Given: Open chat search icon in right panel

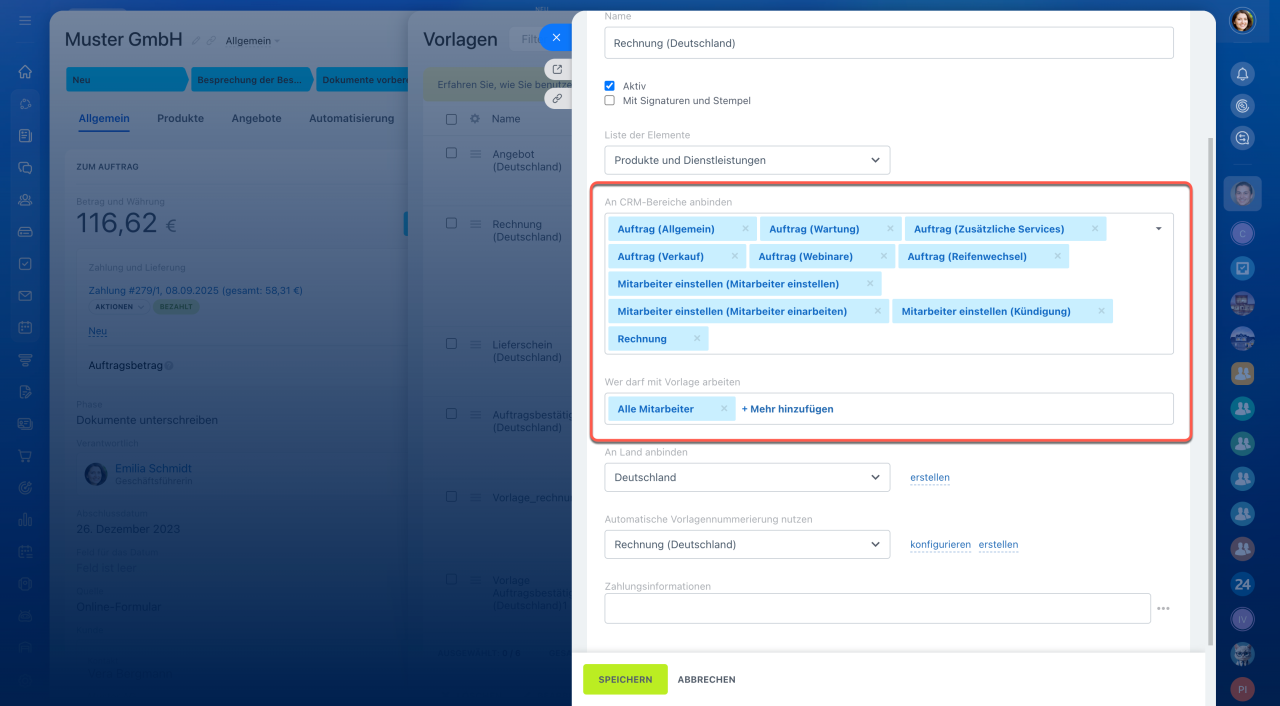Looking at the screenshot, I should tap(1242, 138).
